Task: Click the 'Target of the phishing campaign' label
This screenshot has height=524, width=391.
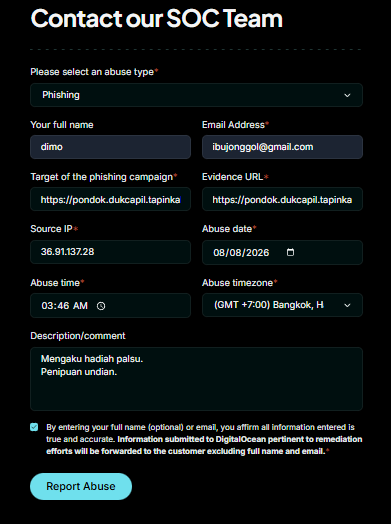Action: (104, 177)
